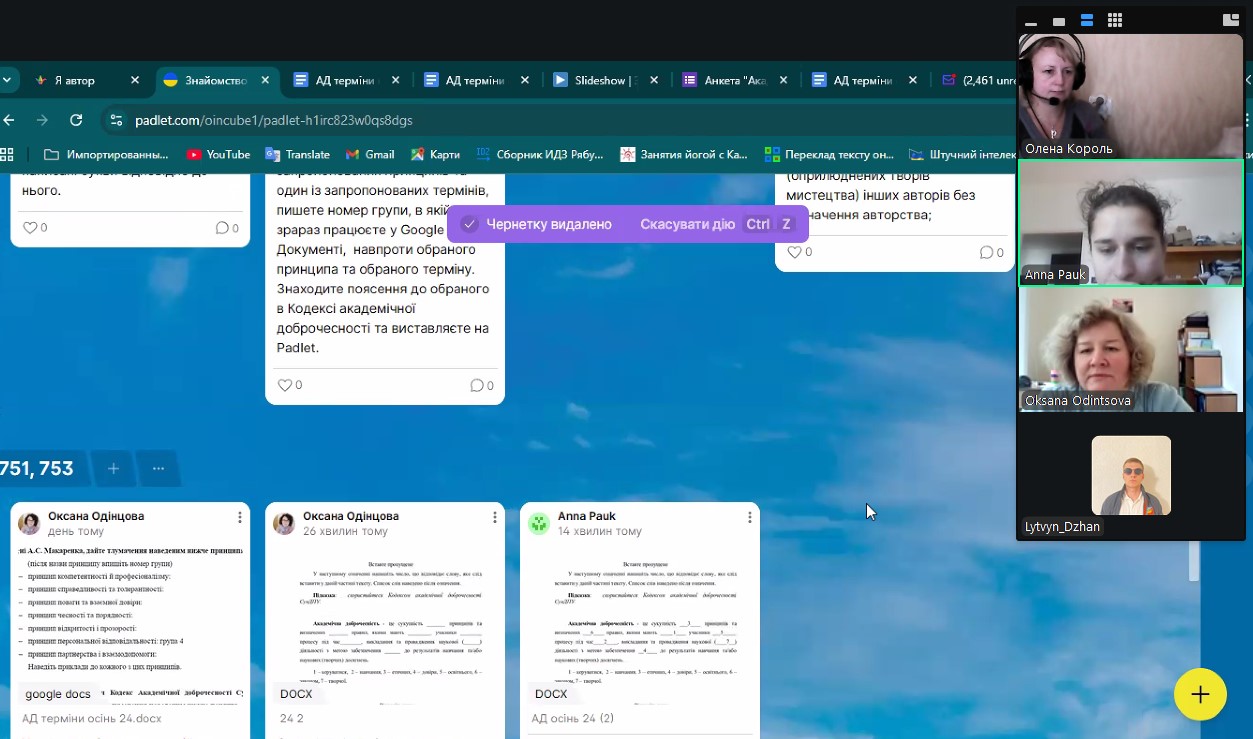Click the page vertical scrollbar thumb
The height and width of the screenshot is (739, 1253).
[x=1193, y=560]
